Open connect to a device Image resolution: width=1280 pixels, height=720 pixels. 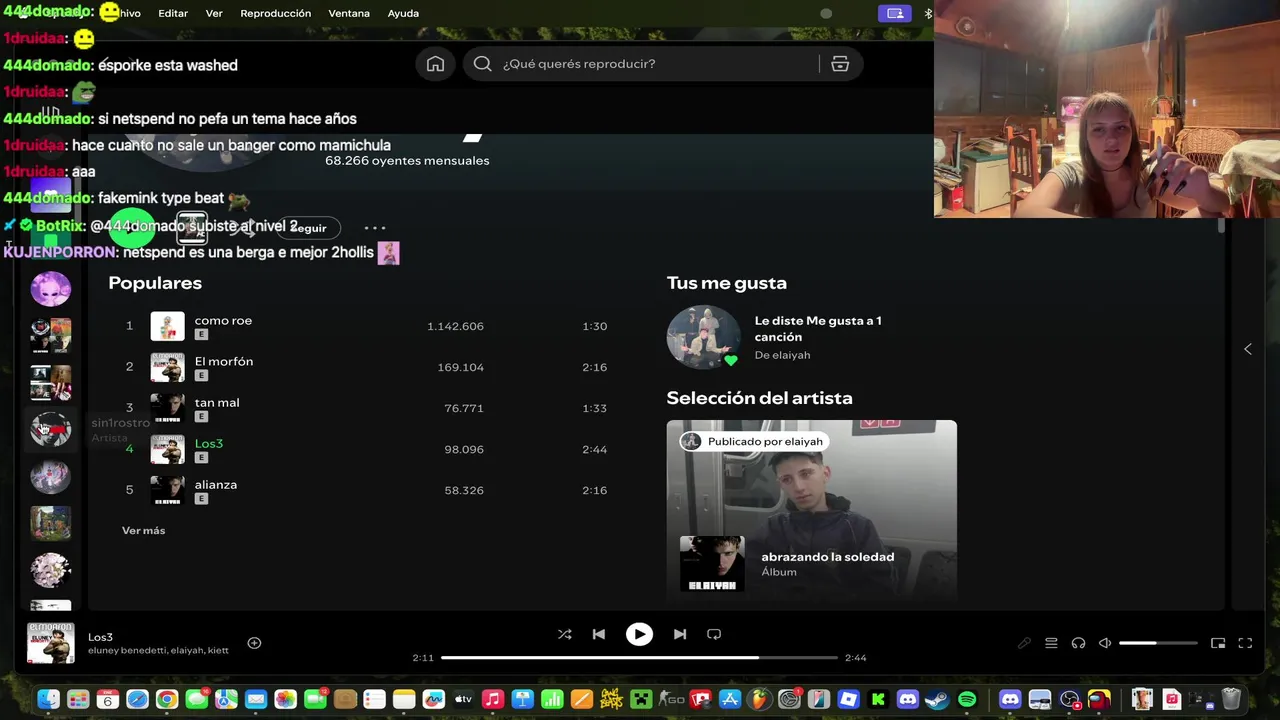(x=1078, y=643)
